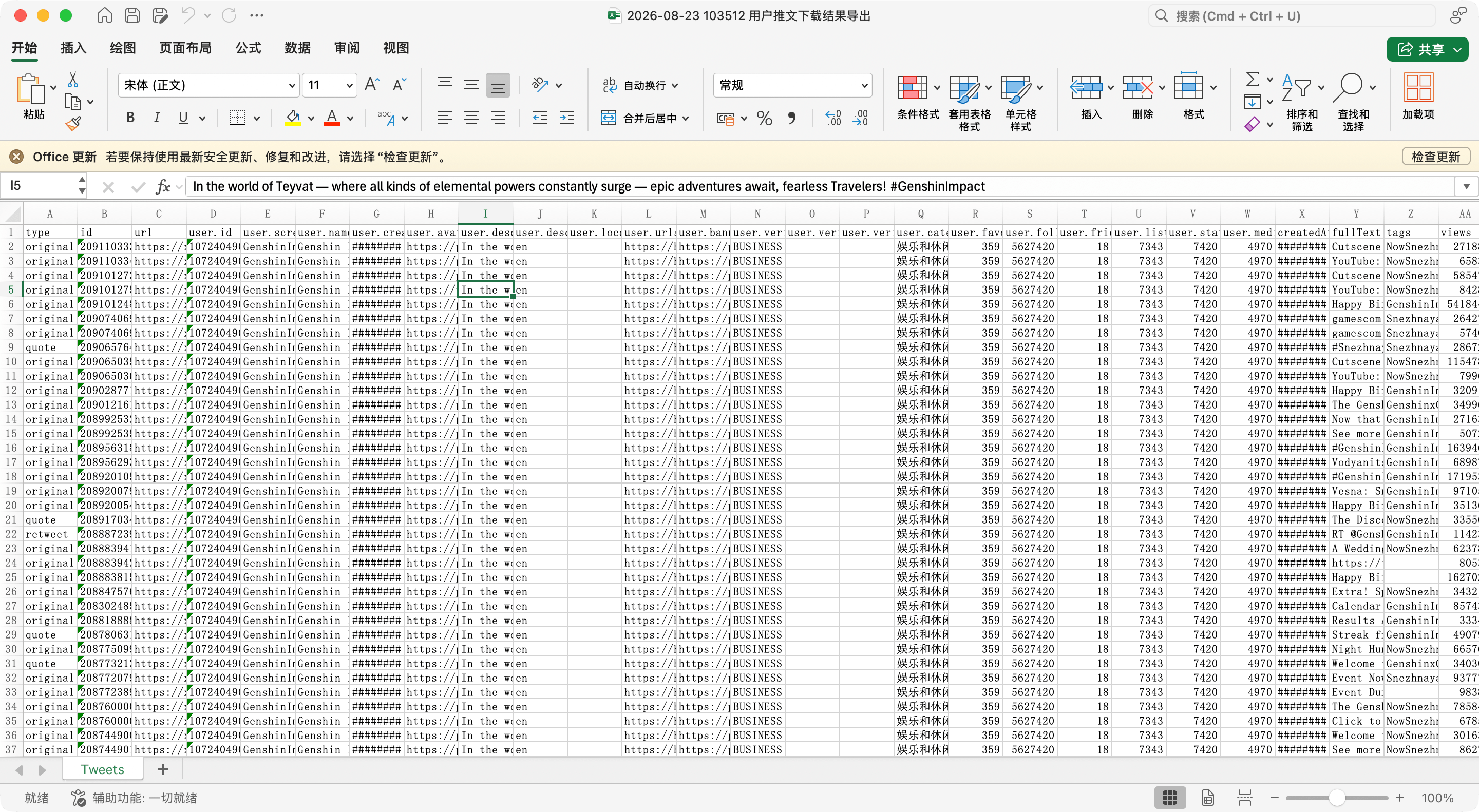Viewport: 1479px width, 812px height.
Task: Decrease decimal places
Action: tap(860, 118)
